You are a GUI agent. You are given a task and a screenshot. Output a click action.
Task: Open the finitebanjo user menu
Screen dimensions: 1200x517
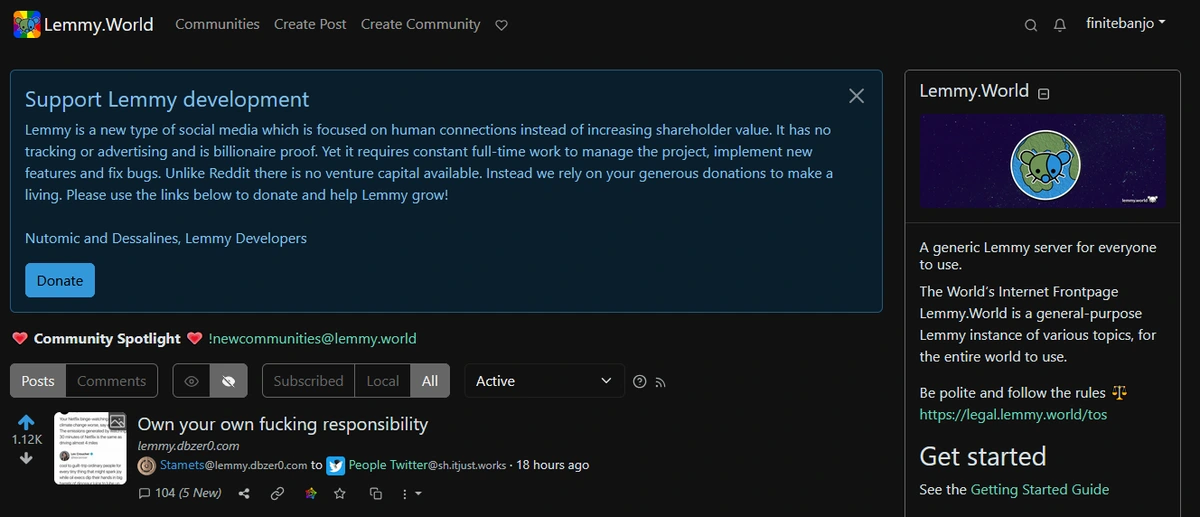click(1125, 24)
